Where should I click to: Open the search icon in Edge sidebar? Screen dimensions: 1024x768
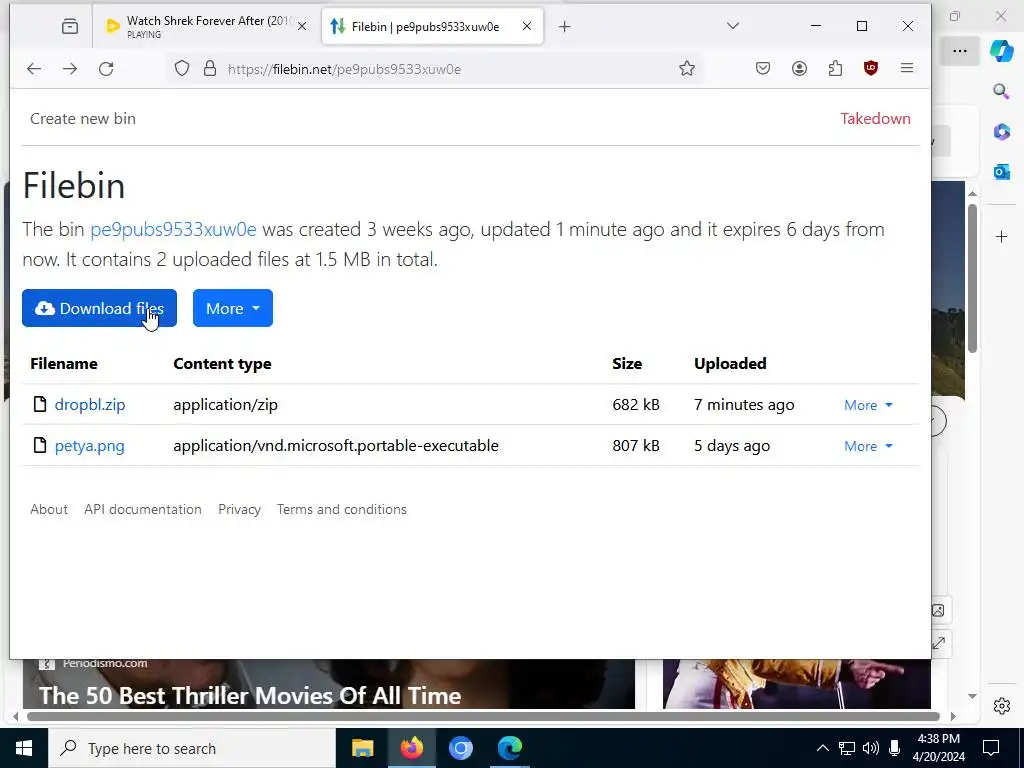(x=1001, y=91)
